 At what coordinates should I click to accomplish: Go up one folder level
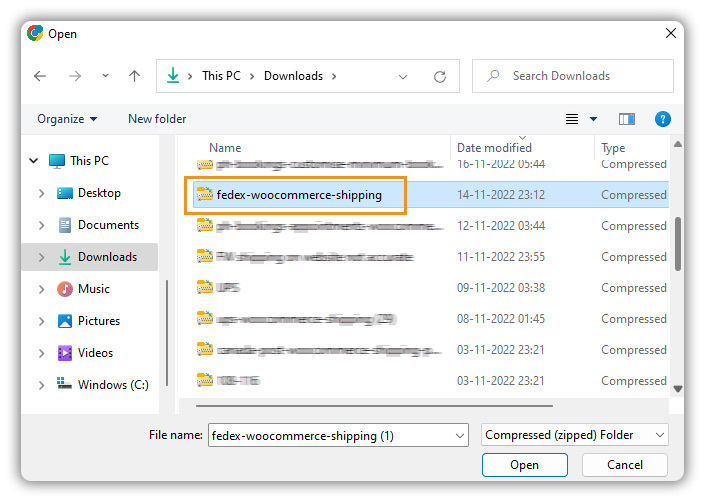pos(134,76)
